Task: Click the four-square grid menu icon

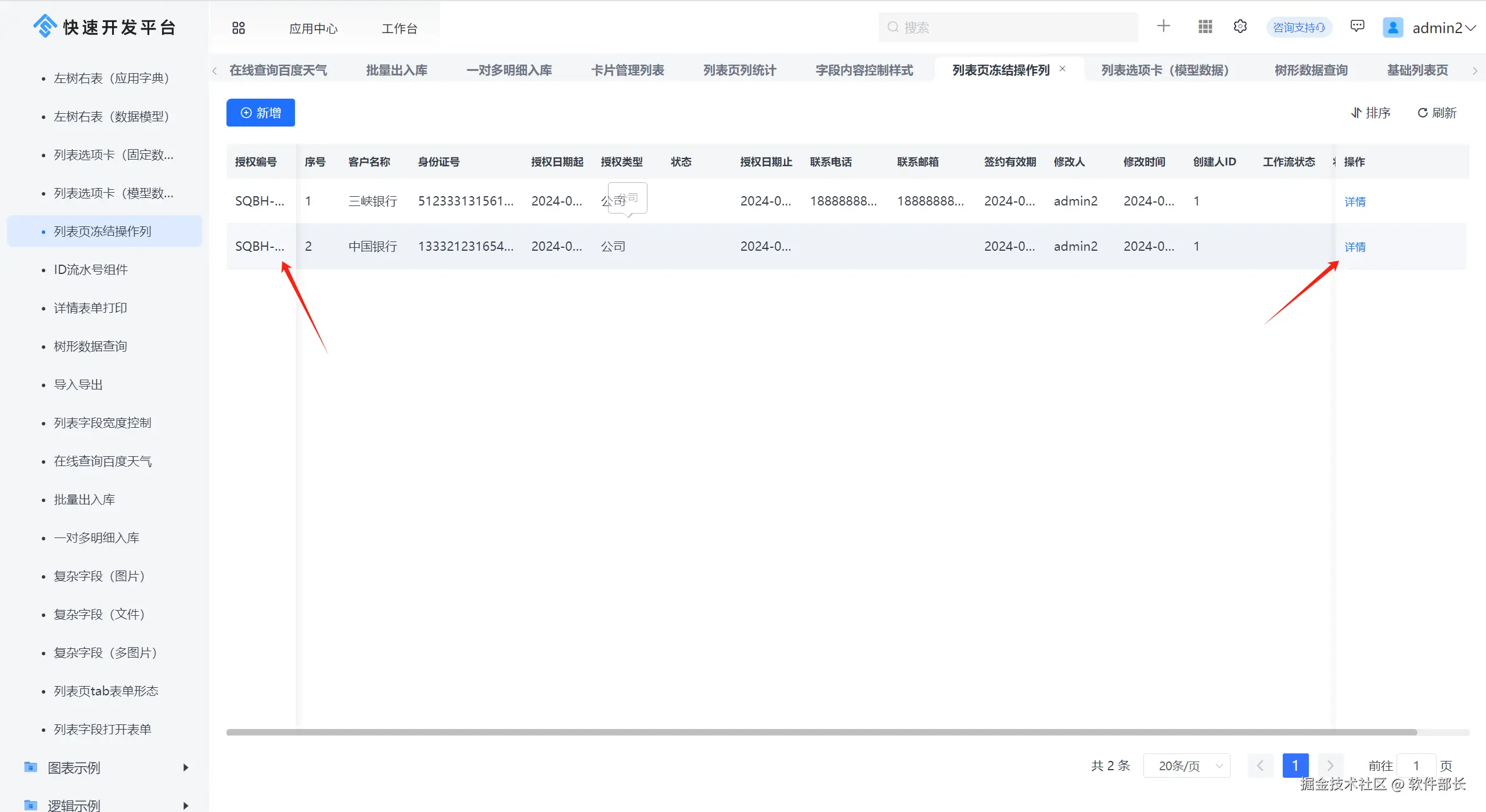Action: [238, 28]
